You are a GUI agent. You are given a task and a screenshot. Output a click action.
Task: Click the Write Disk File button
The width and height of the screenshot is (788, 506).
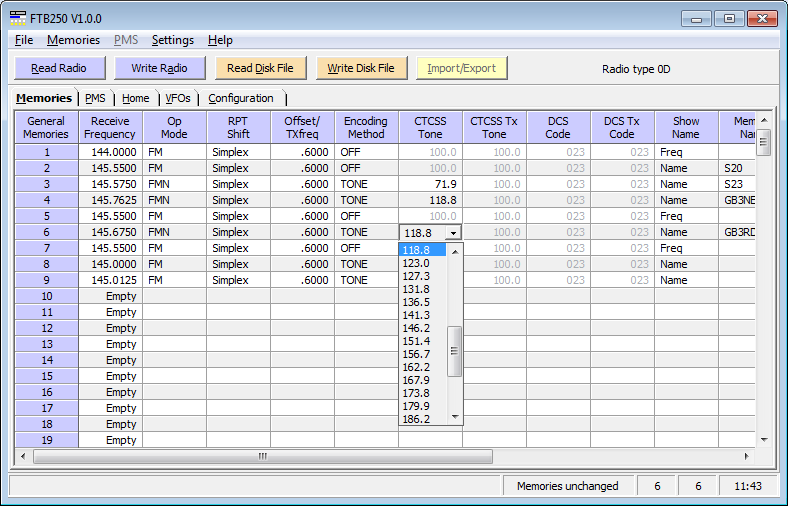[x=361, y=68]
